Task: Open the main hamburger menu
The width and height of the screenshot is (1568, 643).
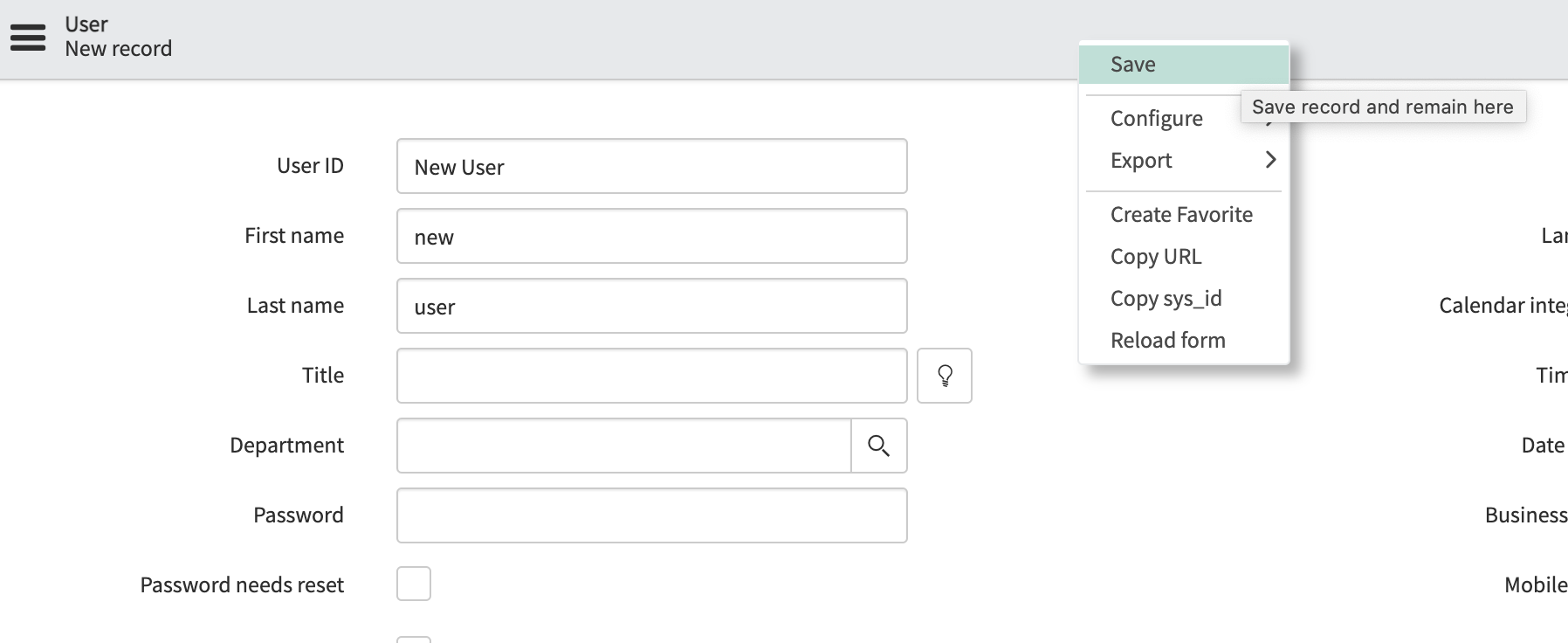Action: click(28, 37)
